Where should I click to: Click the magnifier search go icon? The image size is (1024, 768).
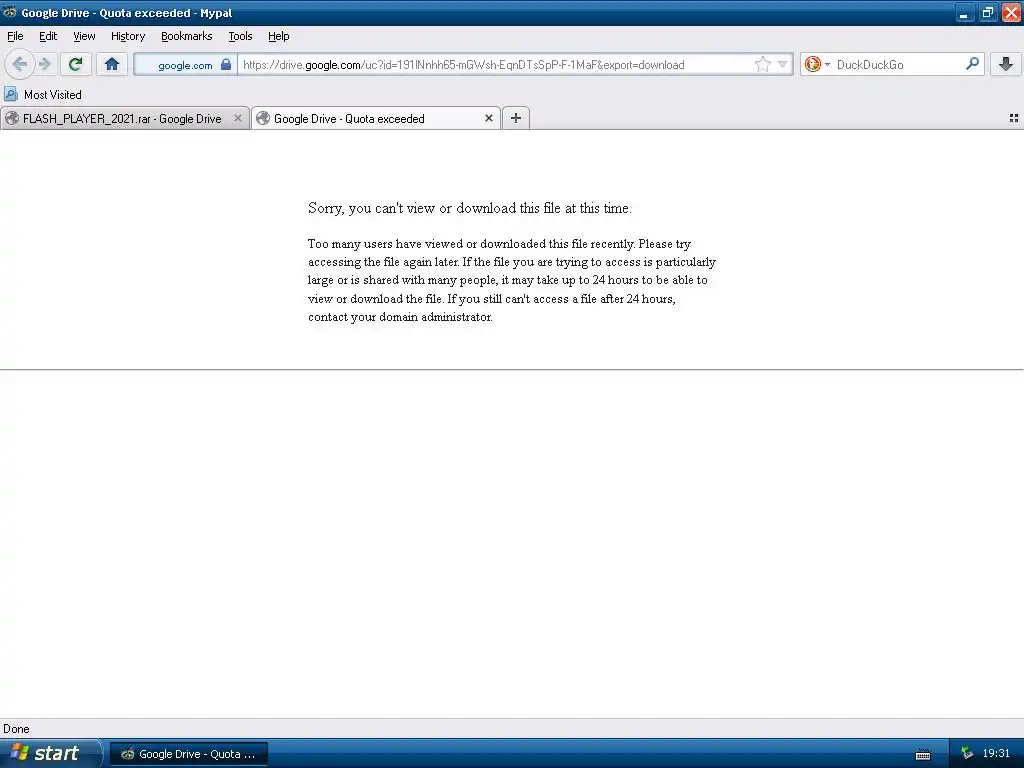pyautogui.click(x=972, y=64)
